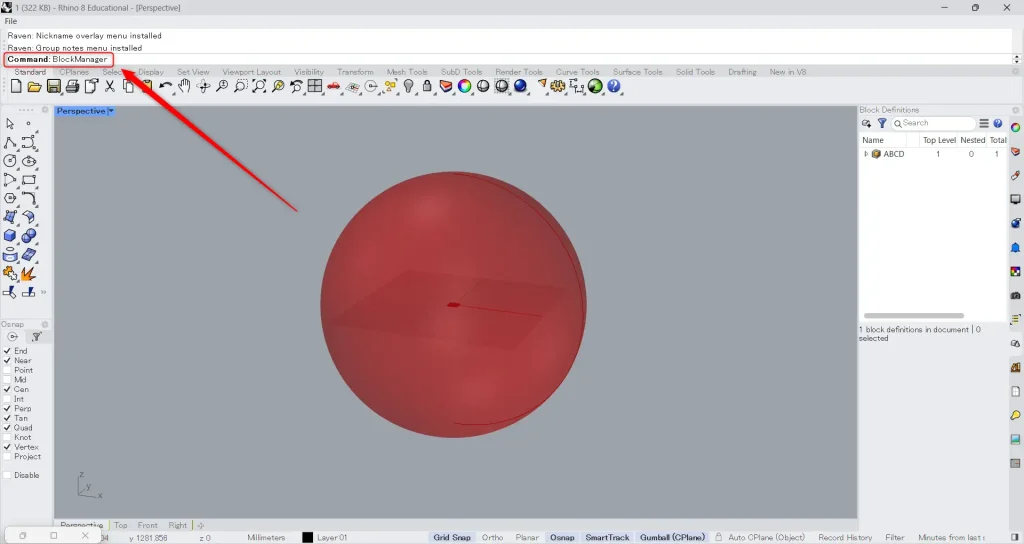1024x544 pixels.
Task: Click the Explode tool icon
Action: 29,274
